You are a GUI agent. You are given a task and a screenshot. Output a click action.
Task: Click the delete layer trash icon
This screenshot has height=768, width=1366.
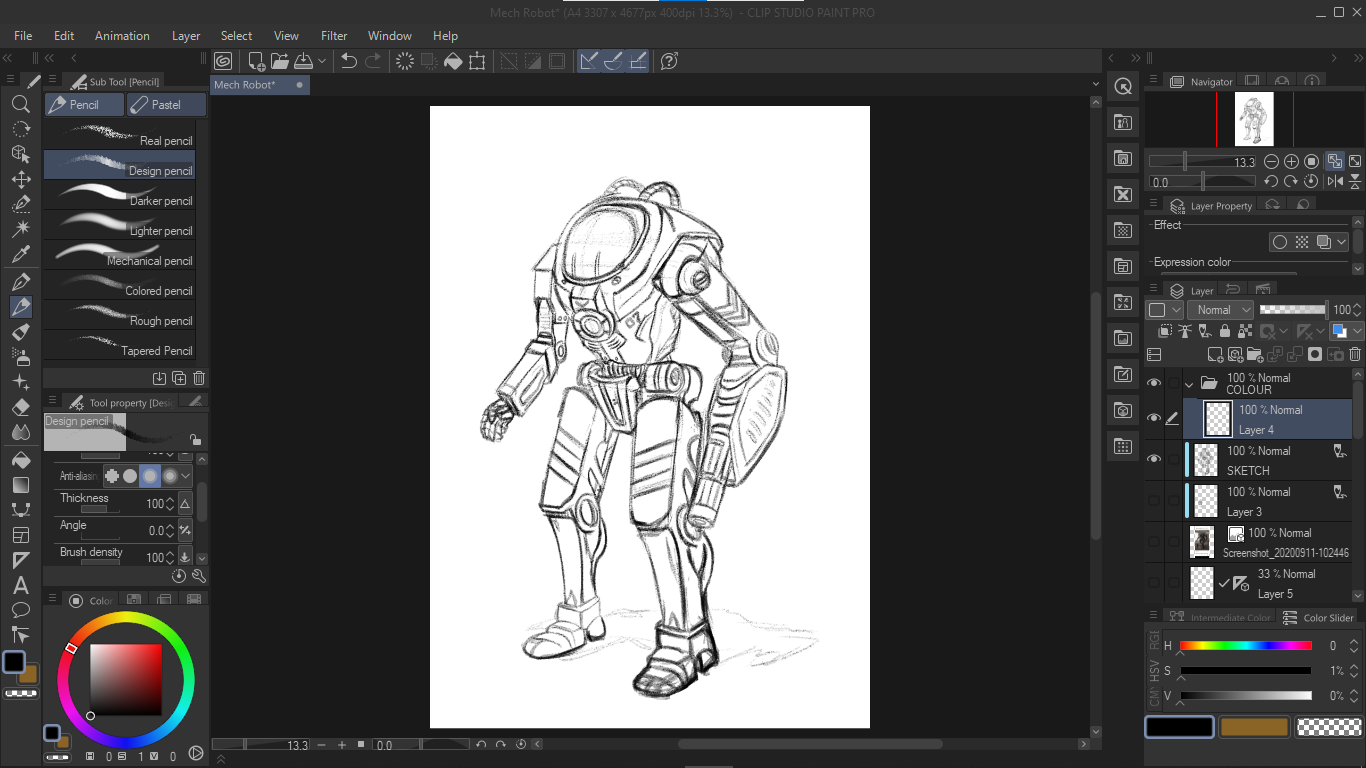point(1355,354)
